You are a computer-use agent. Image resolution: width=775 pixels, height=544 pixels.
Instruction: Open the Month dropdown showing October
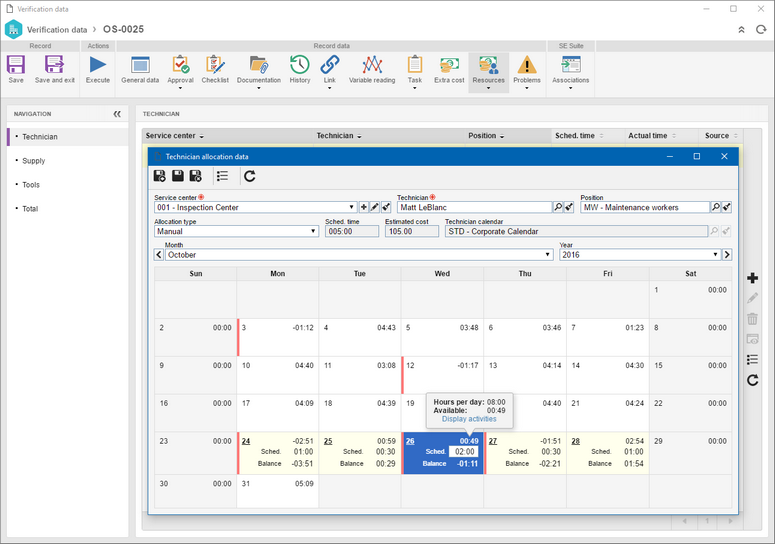pyautogui.click(x=548, y=255)
